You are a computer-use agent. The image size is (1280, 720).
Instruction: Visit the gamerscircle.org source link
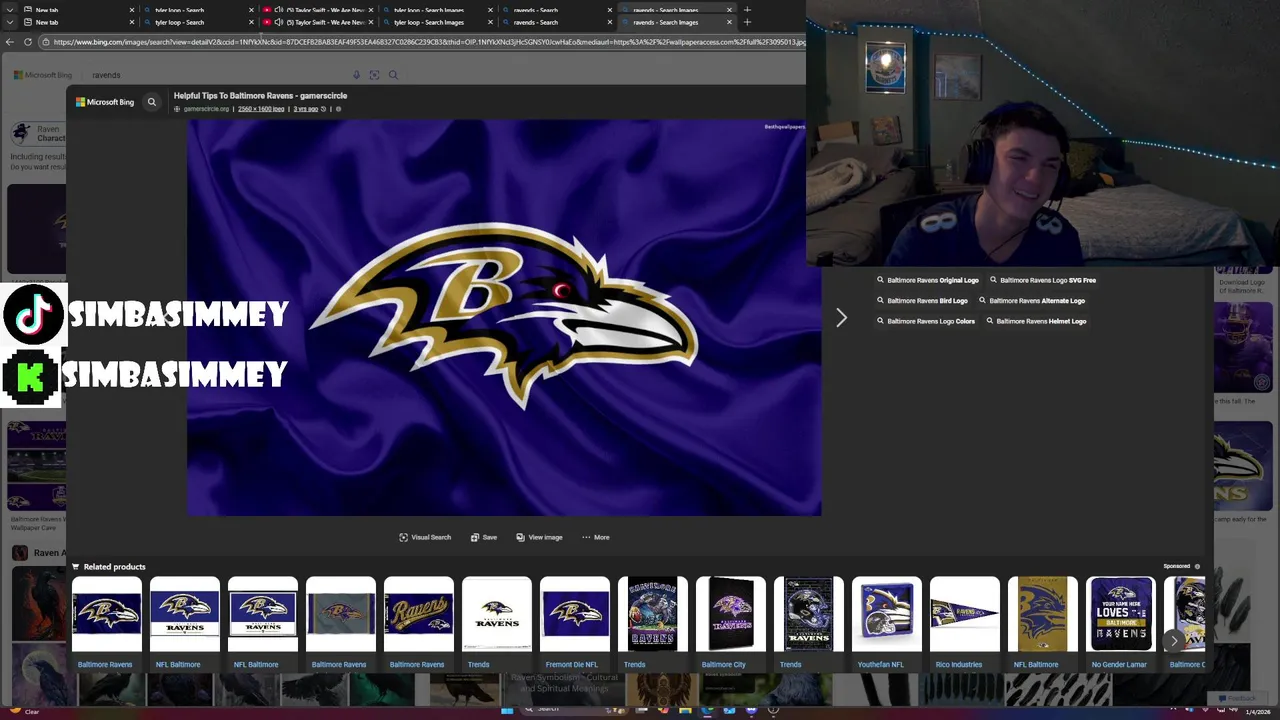(x=206, y=109)
